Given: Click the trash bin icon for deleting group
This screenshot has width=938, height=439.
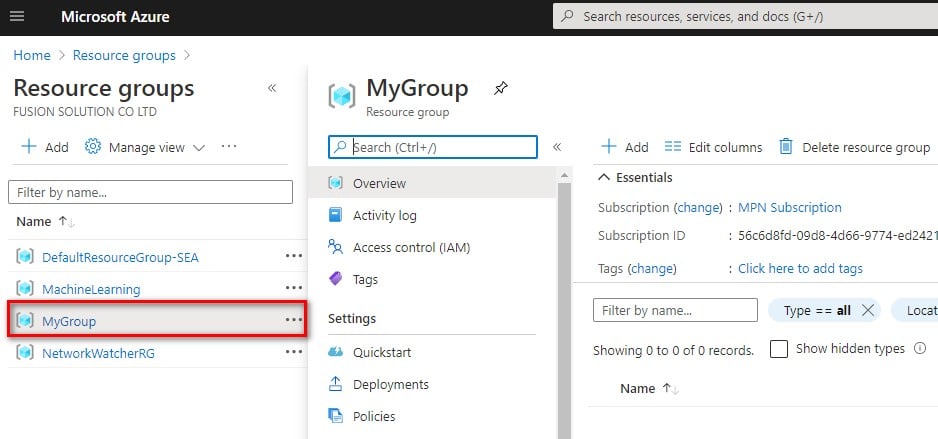Looking at the screenshot, I should (786, 147).
